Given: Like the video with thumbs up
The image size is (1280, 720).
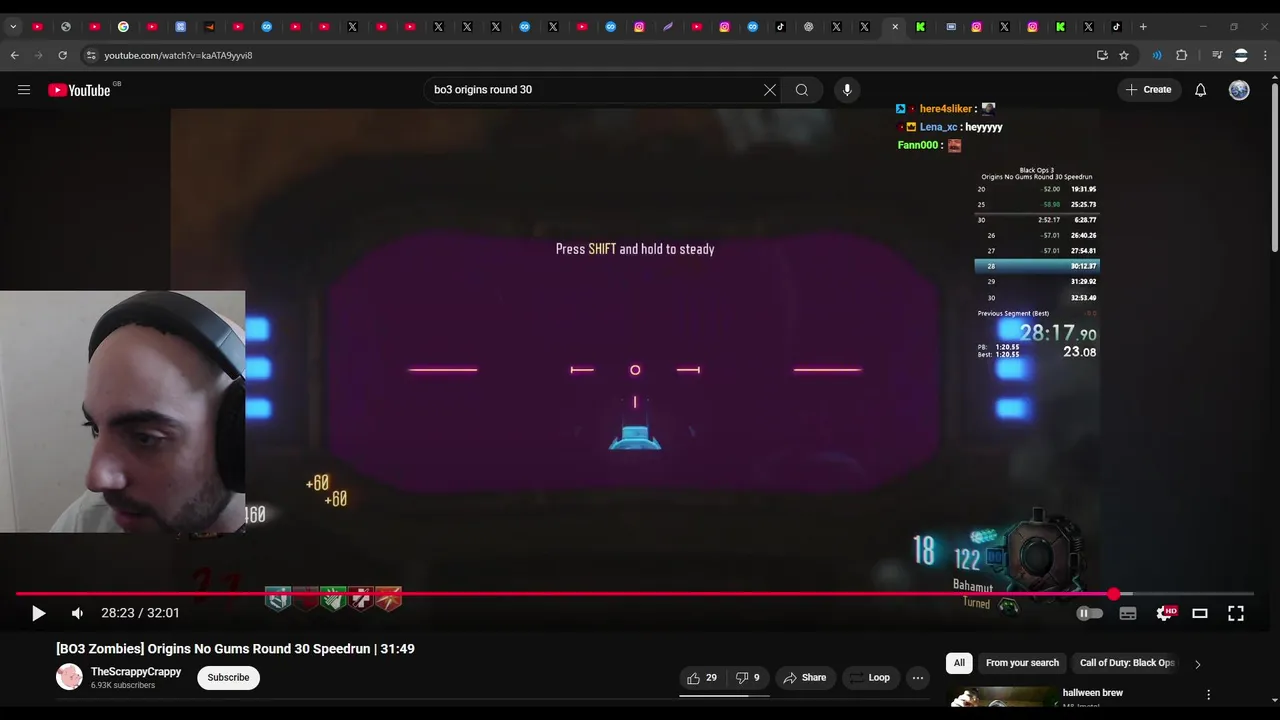Looking at the screenshot, I should pyautogui.click(x=702, y=678).
